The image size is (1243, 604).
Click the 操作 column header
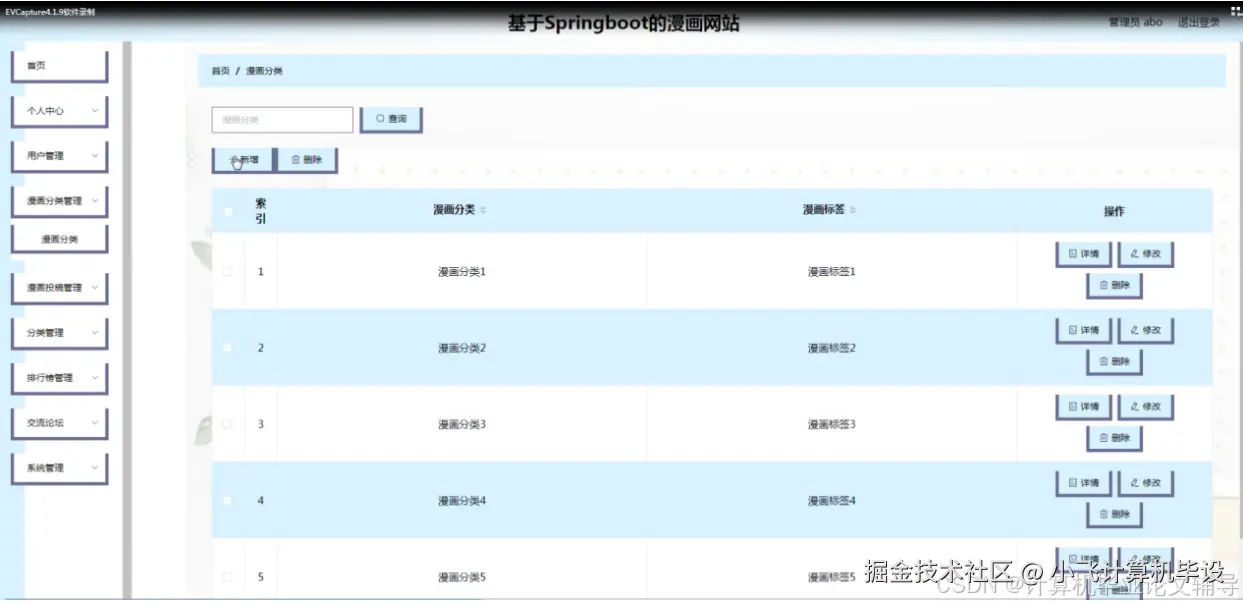tap(1114, 211)
